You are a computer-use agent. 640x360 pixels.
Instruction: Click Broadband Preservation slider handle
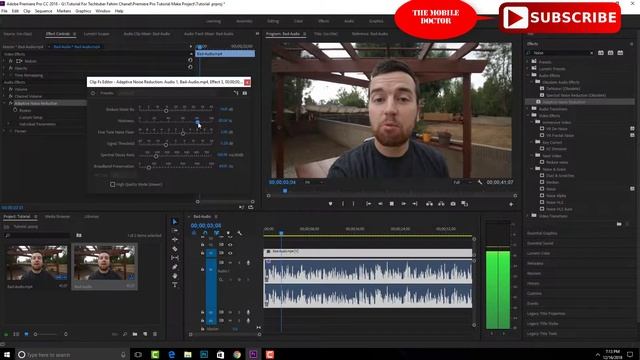(x=149, y=168)
